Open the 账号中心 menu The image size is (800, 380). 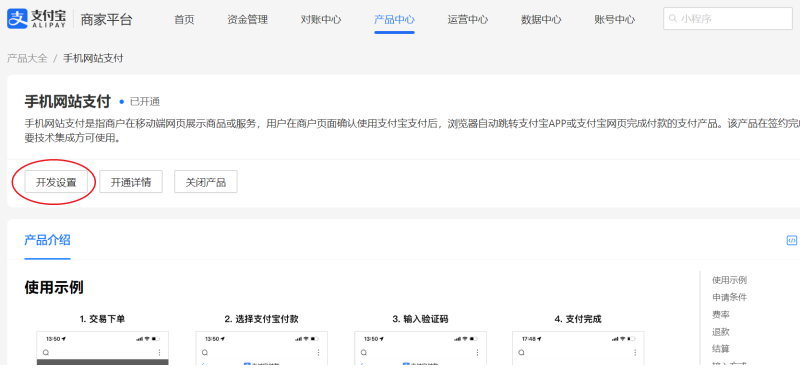(x=615, y=20)
